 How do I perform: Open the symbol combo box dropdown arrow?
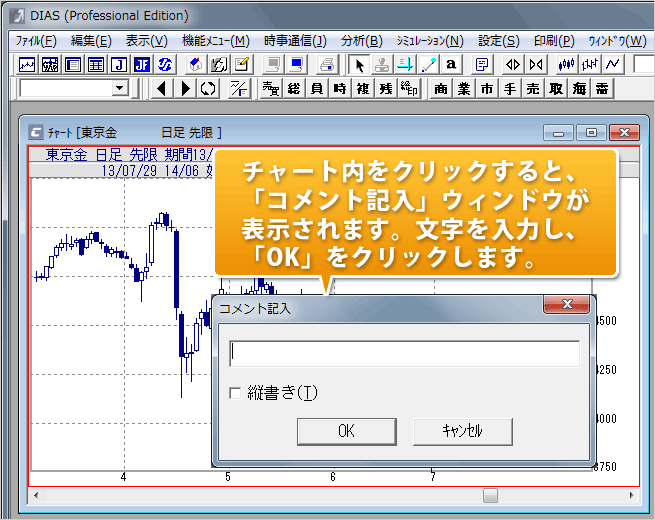(x=120, y=89)
